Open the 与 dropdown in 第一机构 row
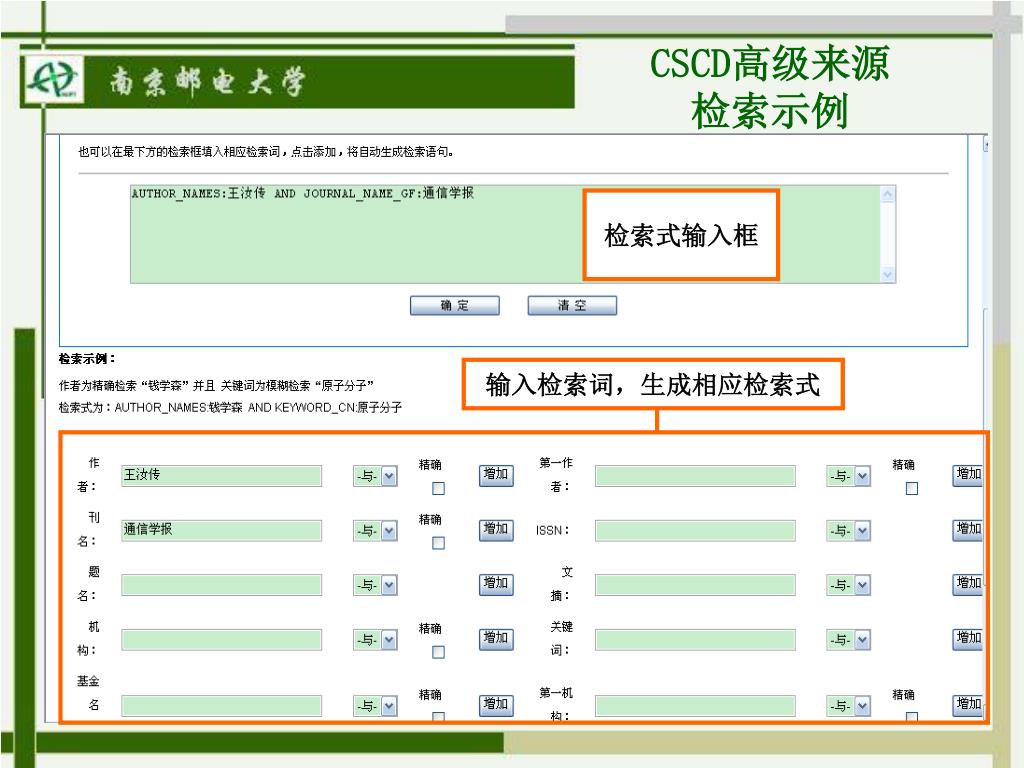 (848, 706)
